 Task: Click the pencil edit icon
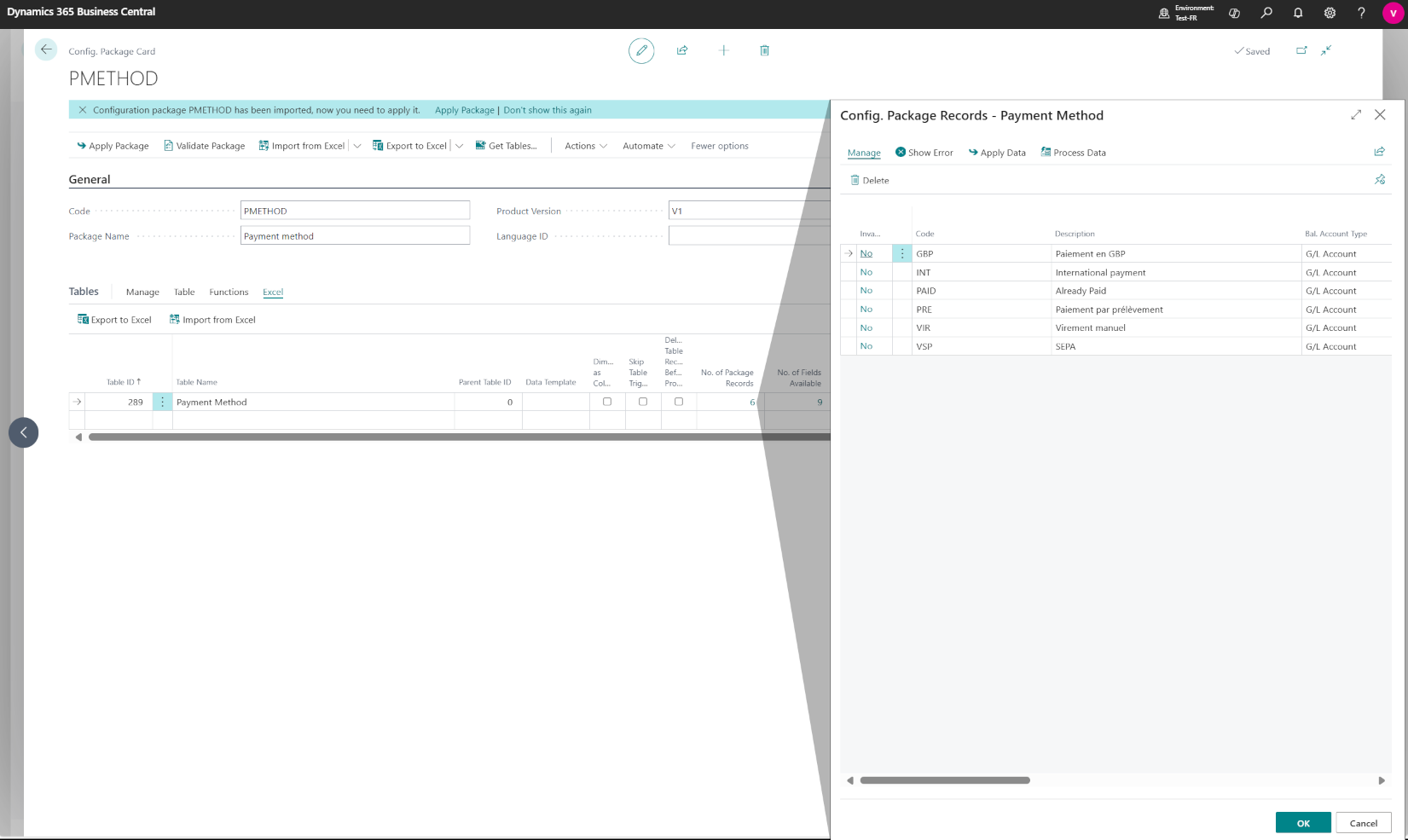click(641, 51)
